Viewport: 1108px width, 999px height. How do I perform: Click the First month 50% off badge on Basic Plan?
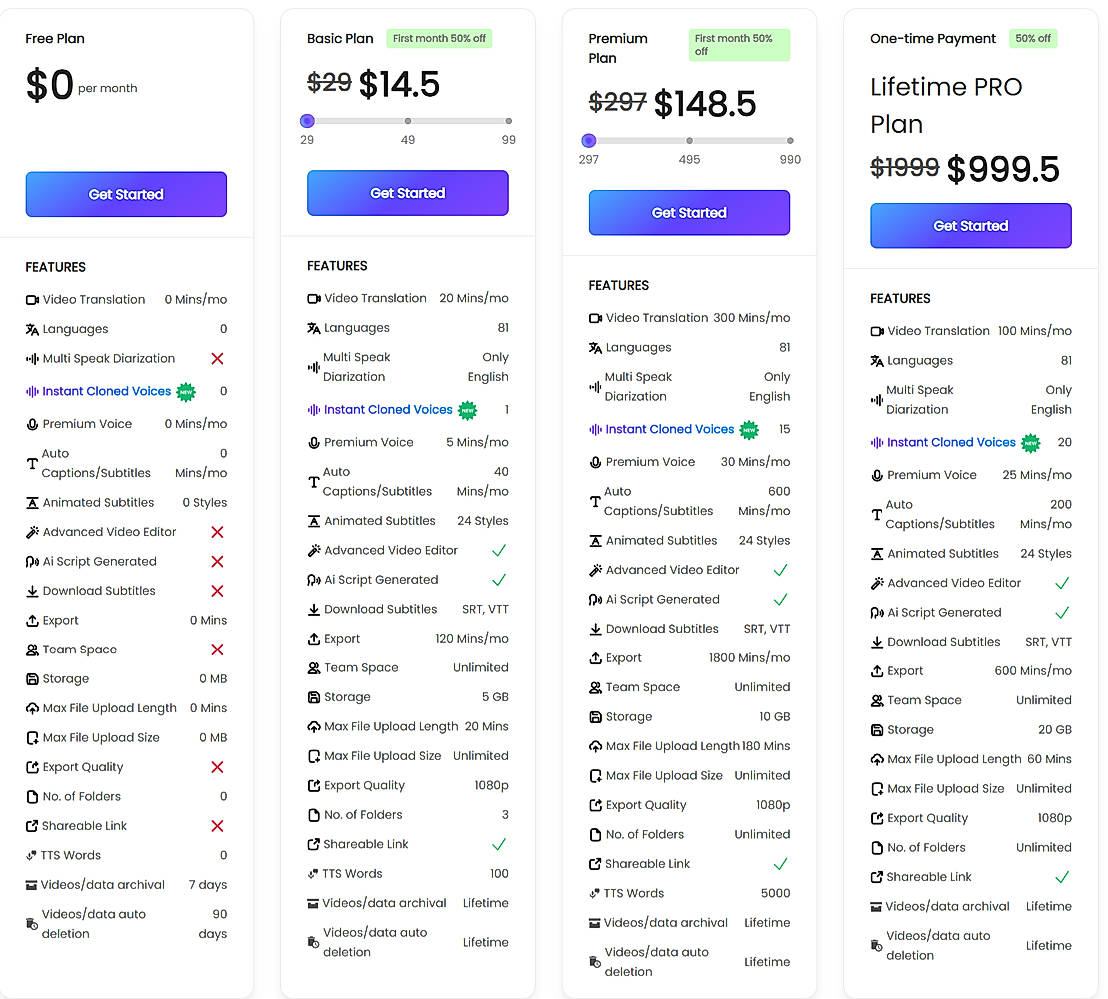pos(439,38)
